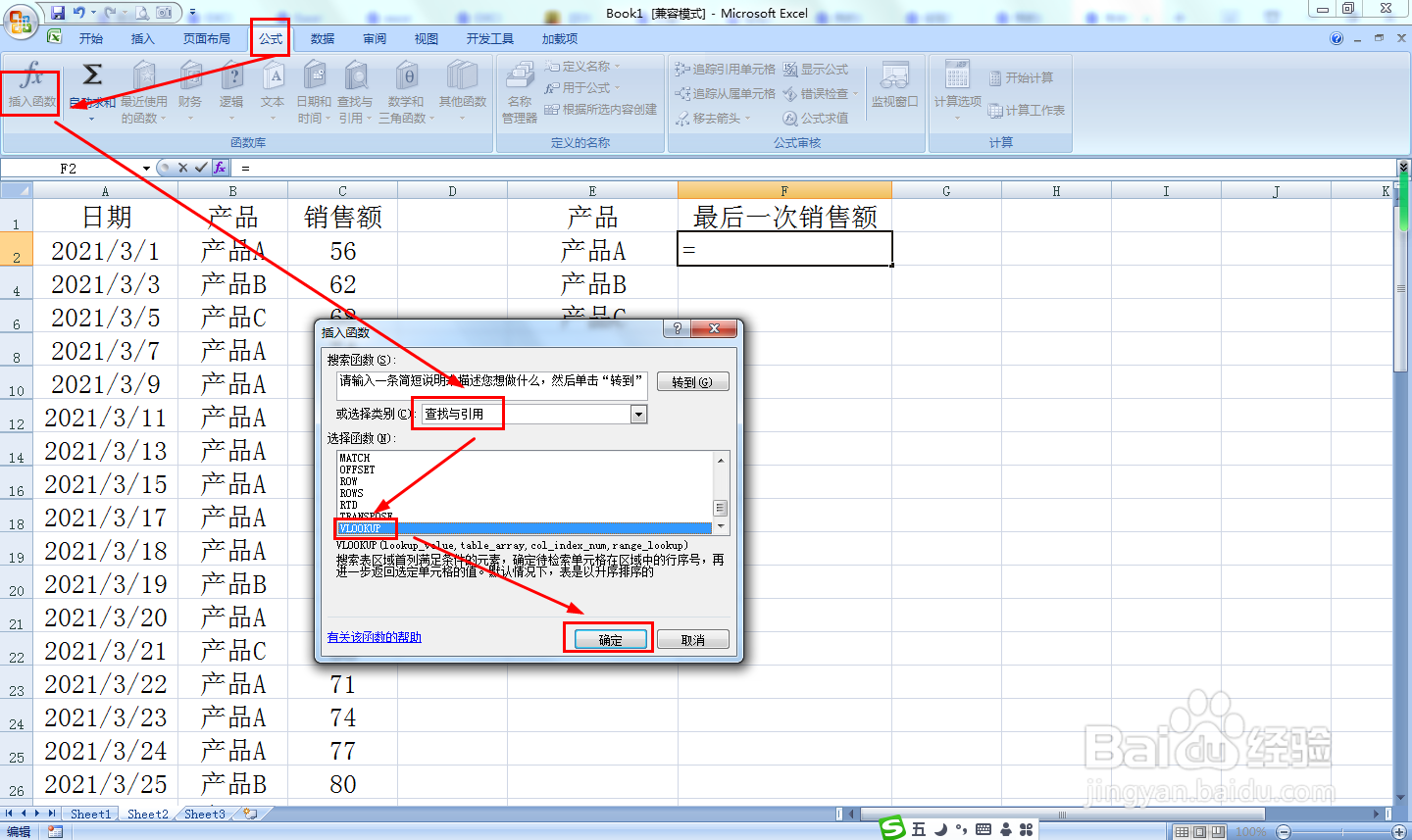1412x840 pixels.
Task: Click the search function description field
Action: (x=492, y=385)
